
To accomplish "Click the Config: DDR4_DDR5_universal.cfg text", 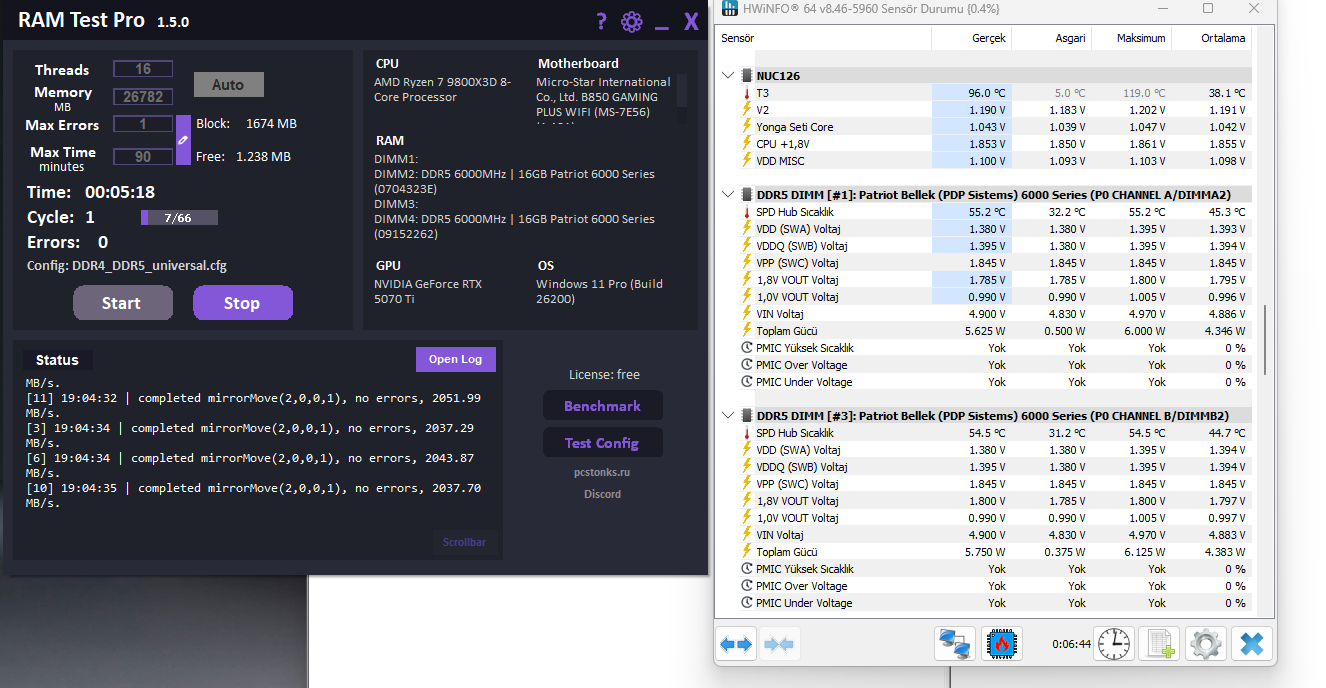I will [x=127, y=266].
